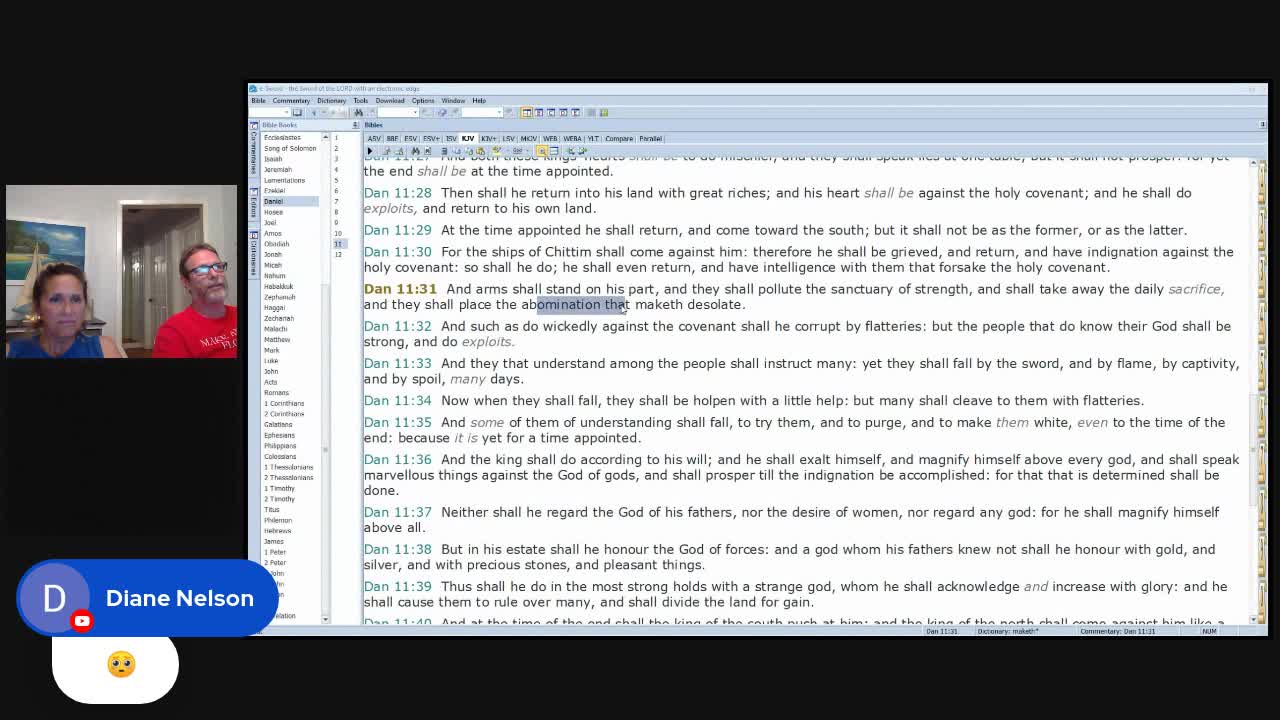Viewport: 1280px width, 720px height.
Task: Open the Bible menu
Action: pyautogui.click(x=259, y=100)
